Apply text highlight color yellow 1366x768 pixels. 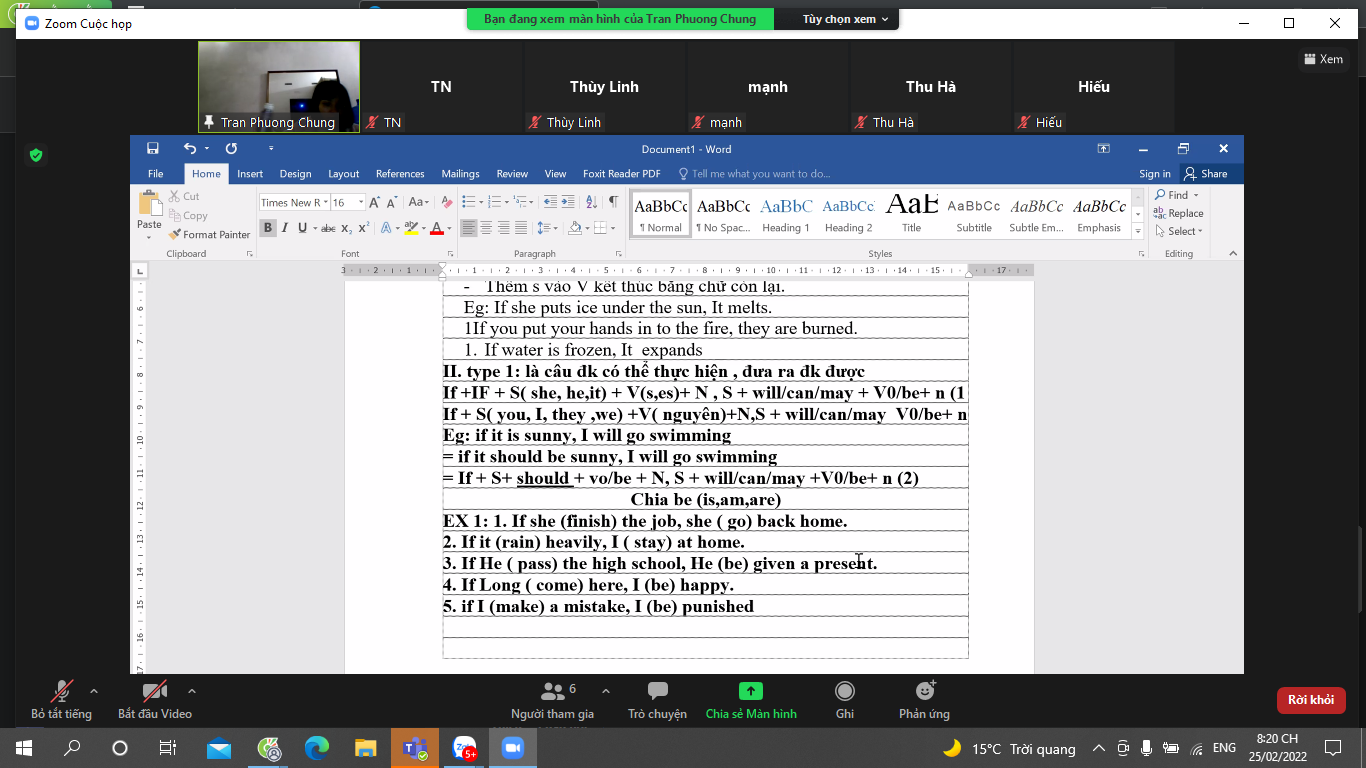(x=411, y=228)
